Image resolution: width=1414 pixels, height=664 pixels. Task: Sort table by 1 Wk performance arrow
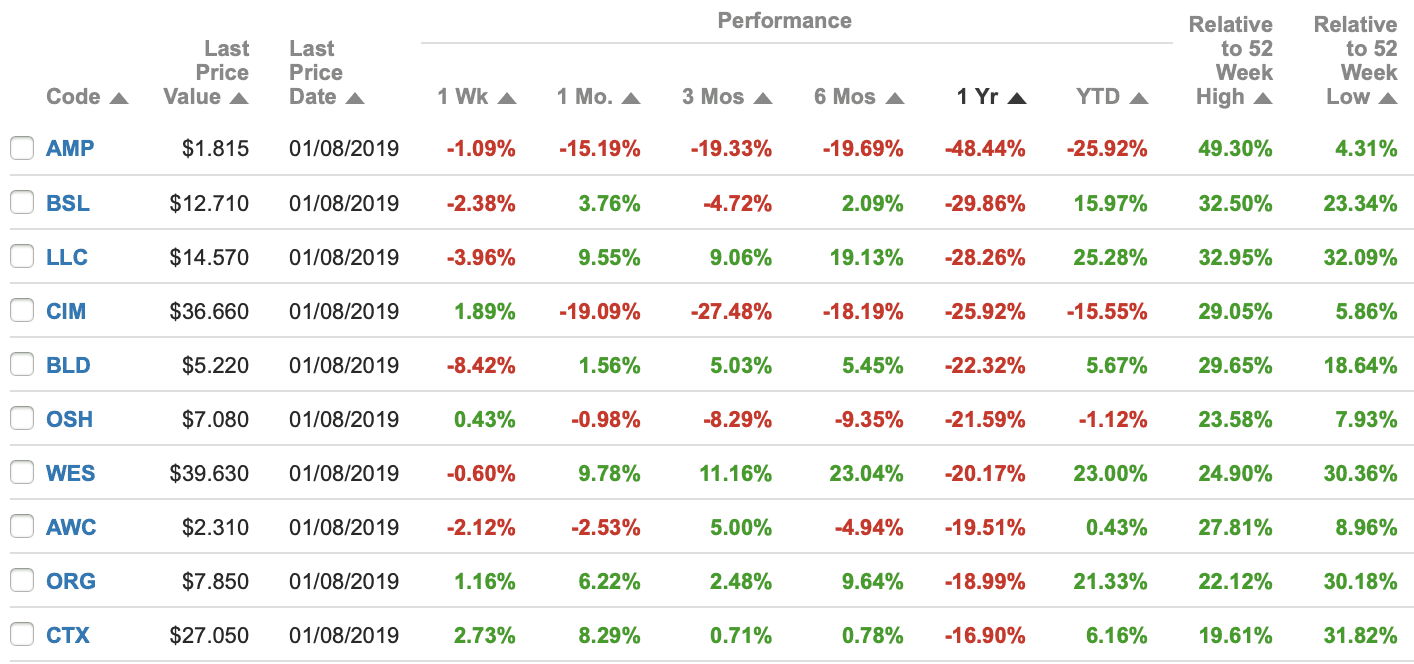(x=506, y=98)
